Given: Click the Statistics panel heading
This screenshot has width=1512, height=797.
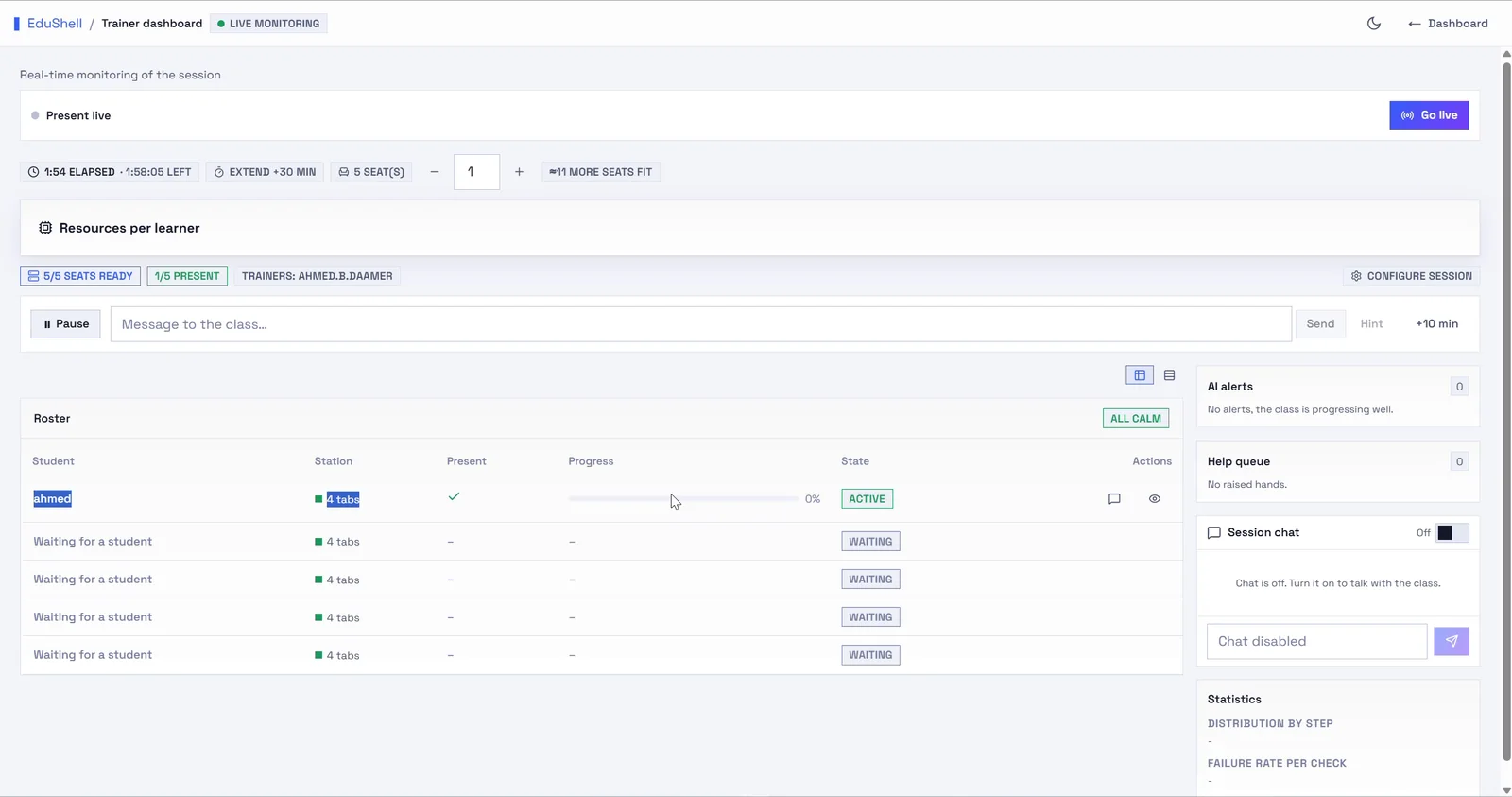Looking at the screenshot, I should coord(1234,700).
